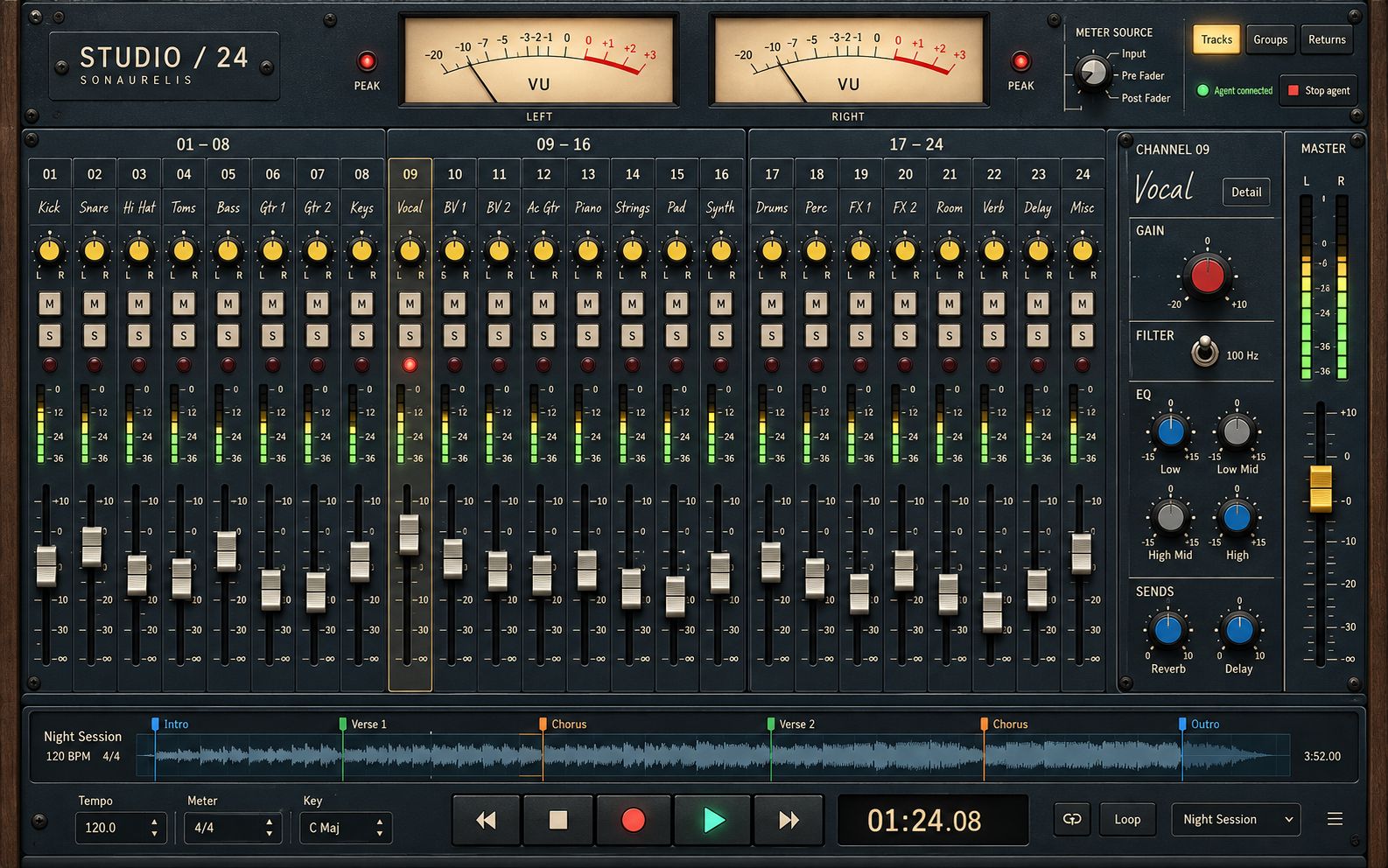Image resolution: width=1388 pixels, height=868 pixels.
Task: Click the Vocal channel pan knob
Action: pos(410,251)
